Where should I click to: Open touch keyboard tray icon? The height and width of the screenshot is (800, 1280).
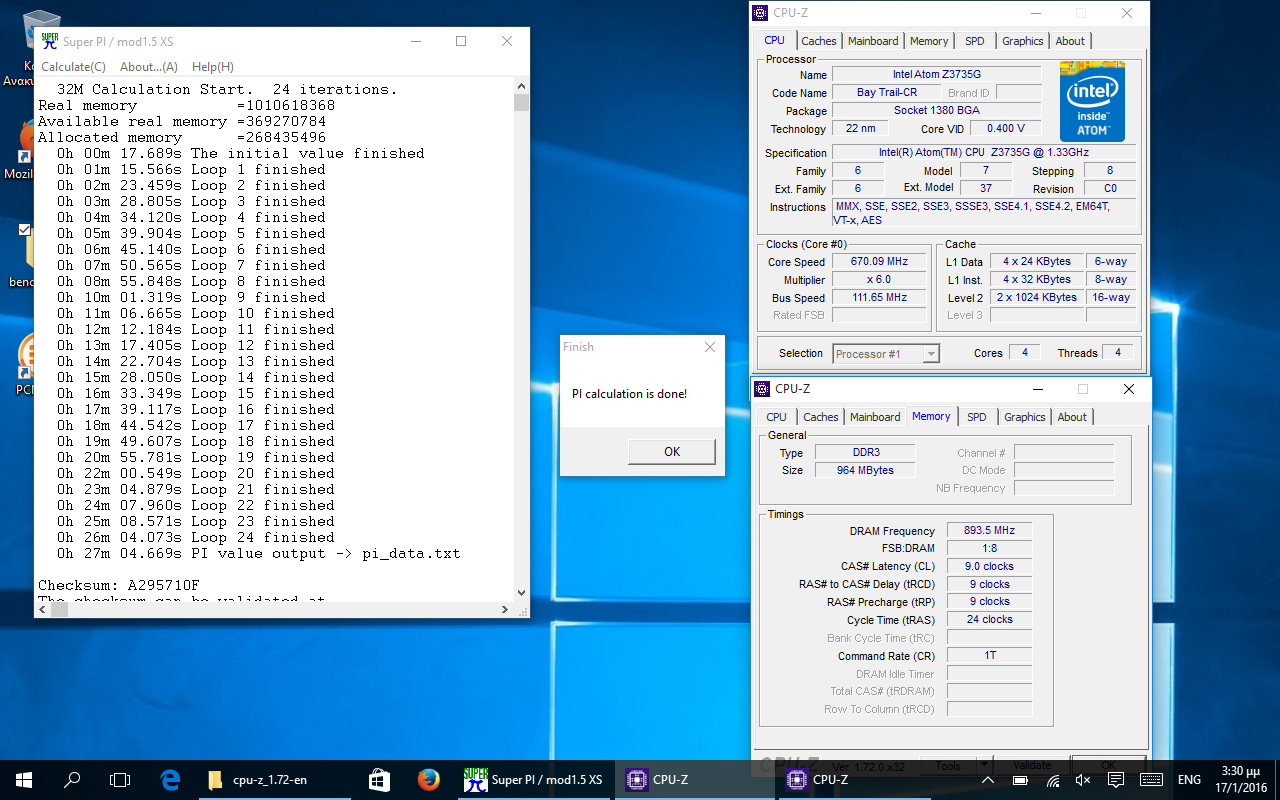(1151, 780)
